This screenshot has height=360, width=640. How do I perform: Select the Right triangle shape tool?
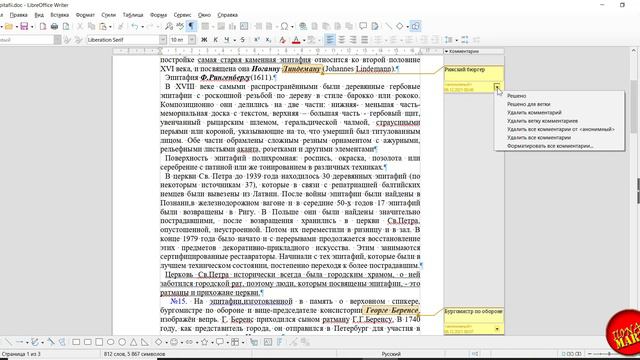[145, 342]
